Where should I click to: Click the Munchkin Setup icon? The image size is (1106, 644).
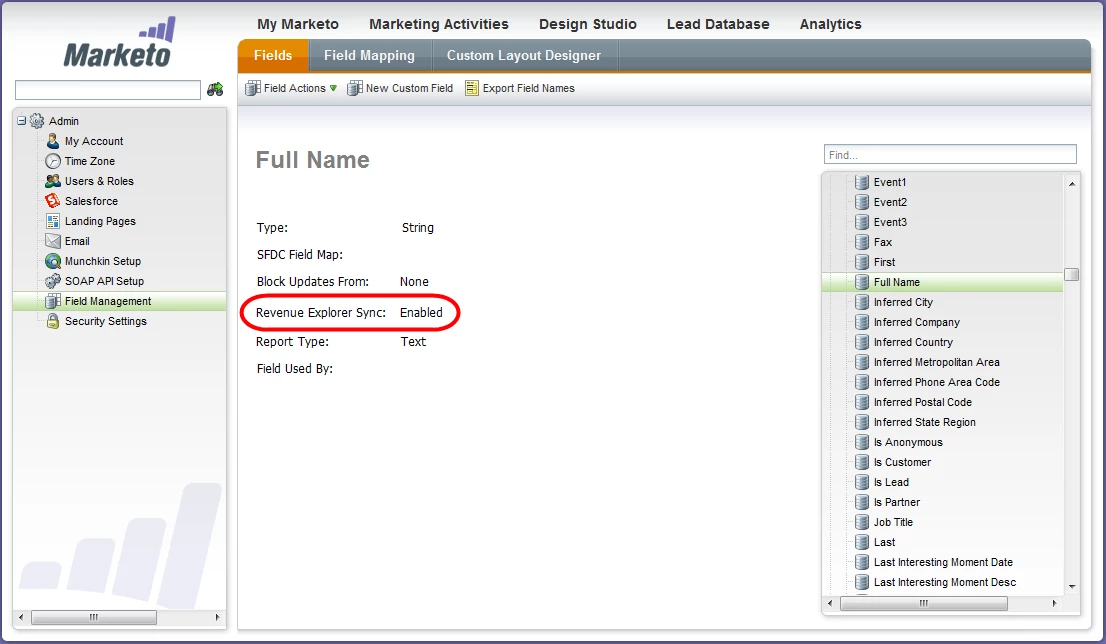click(x=53, y=261)
